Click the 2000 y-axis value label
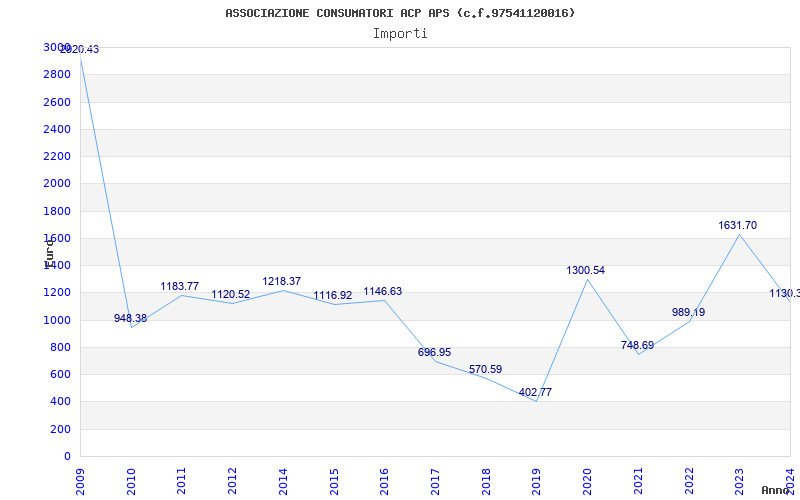The height and width of the screenshot is (500, 800). [57, 183]
